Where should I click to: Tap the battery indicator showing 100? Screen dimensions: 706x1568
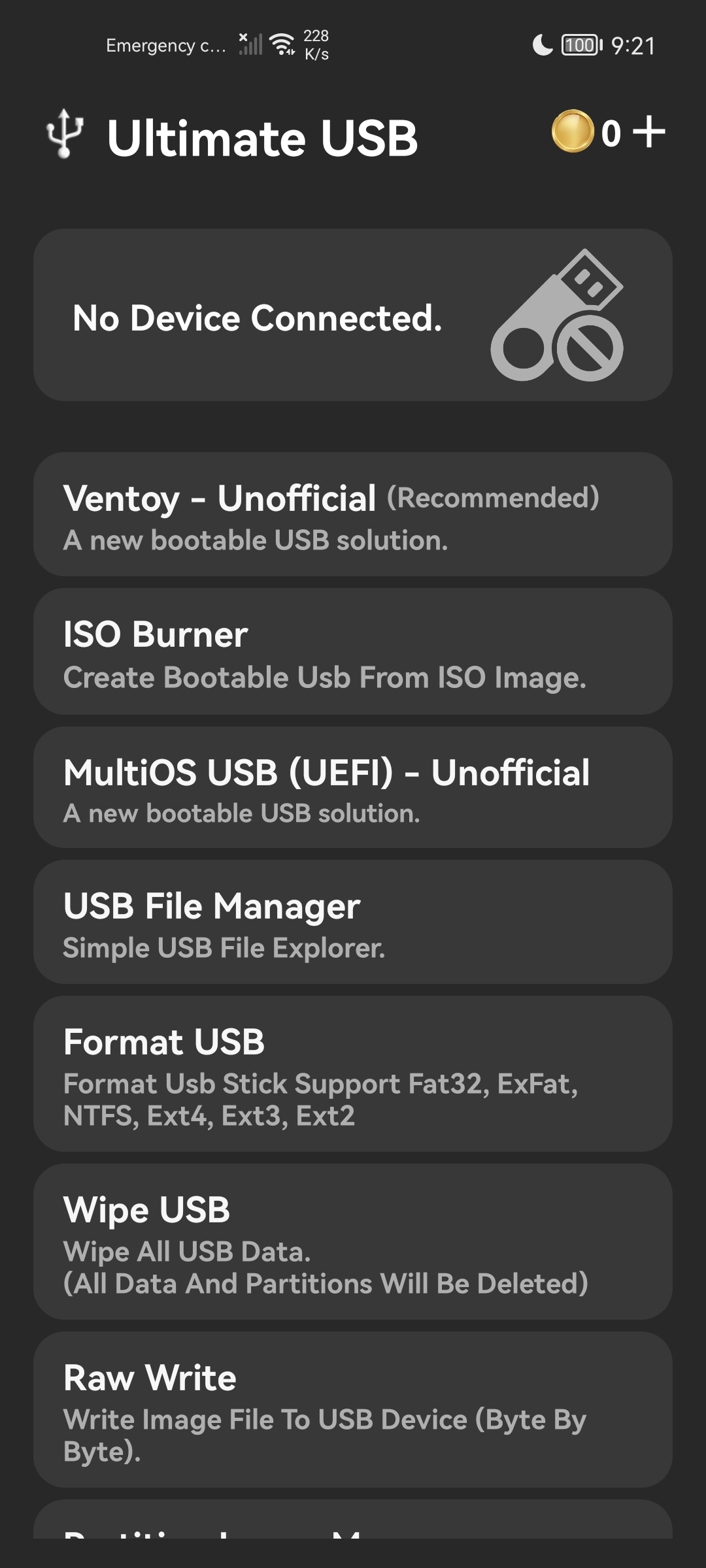(x=580, y=44)
